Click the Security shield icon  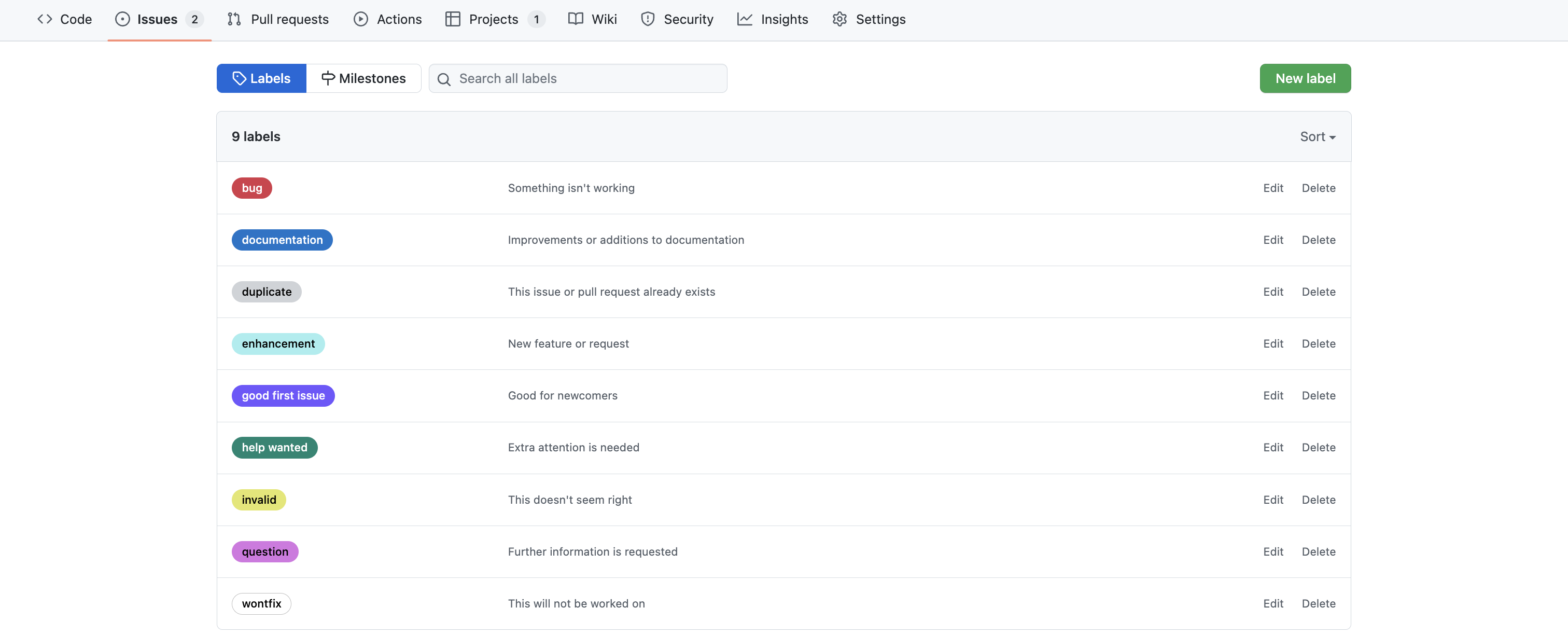pyautogui.click(x=648, y=19)
